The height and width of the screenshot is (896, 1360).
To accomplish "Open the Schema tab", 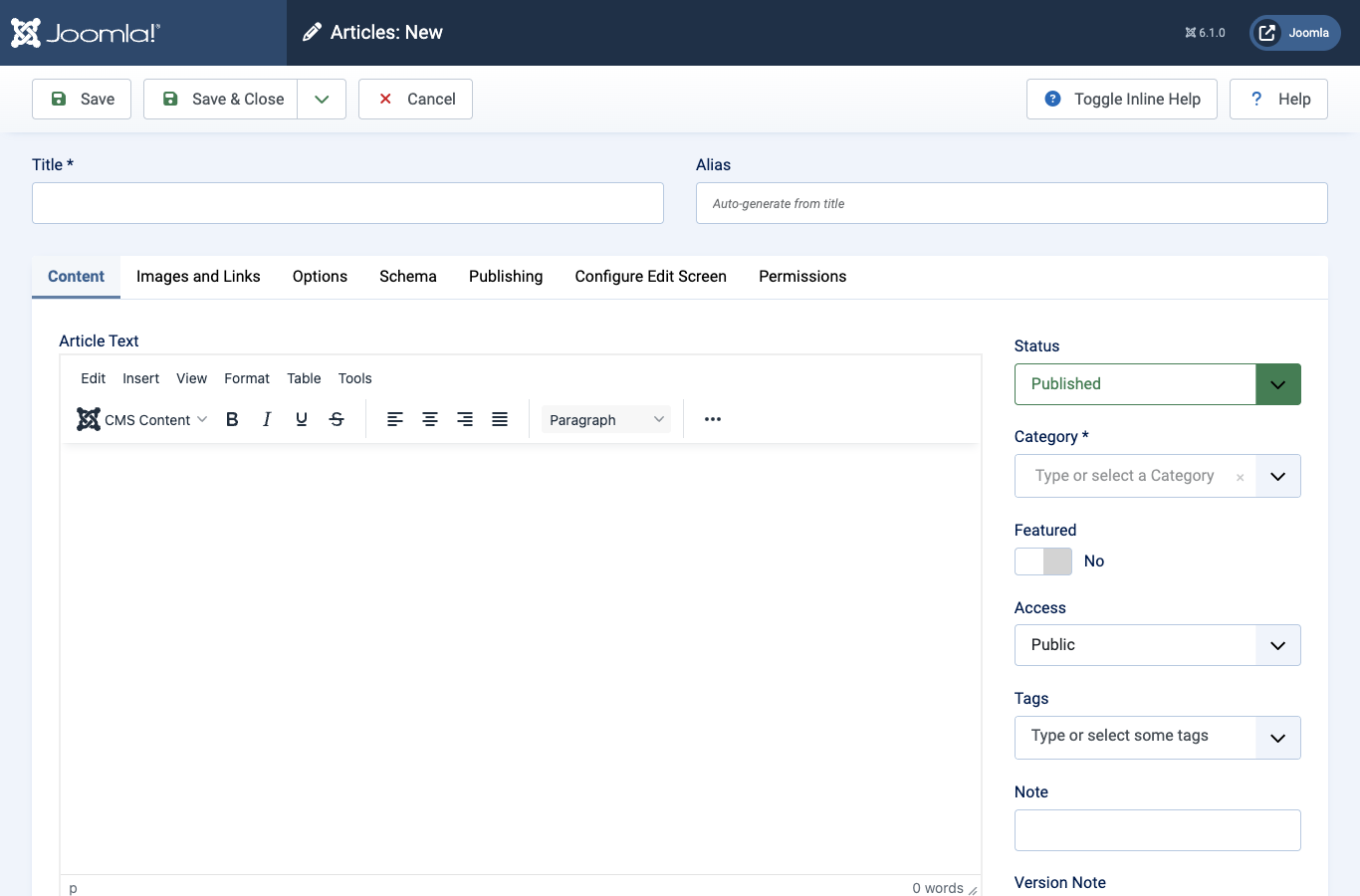I will tap(408, 277).
